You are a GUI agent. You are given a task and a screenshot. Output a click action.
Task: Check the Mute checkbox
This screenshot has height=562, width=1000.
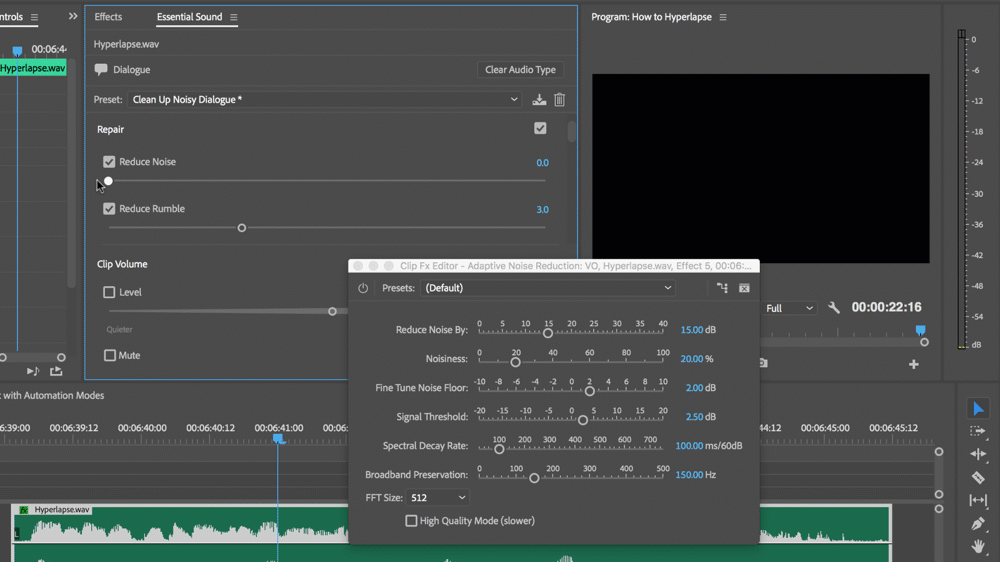pyautogui.click(x=109, y=355)
